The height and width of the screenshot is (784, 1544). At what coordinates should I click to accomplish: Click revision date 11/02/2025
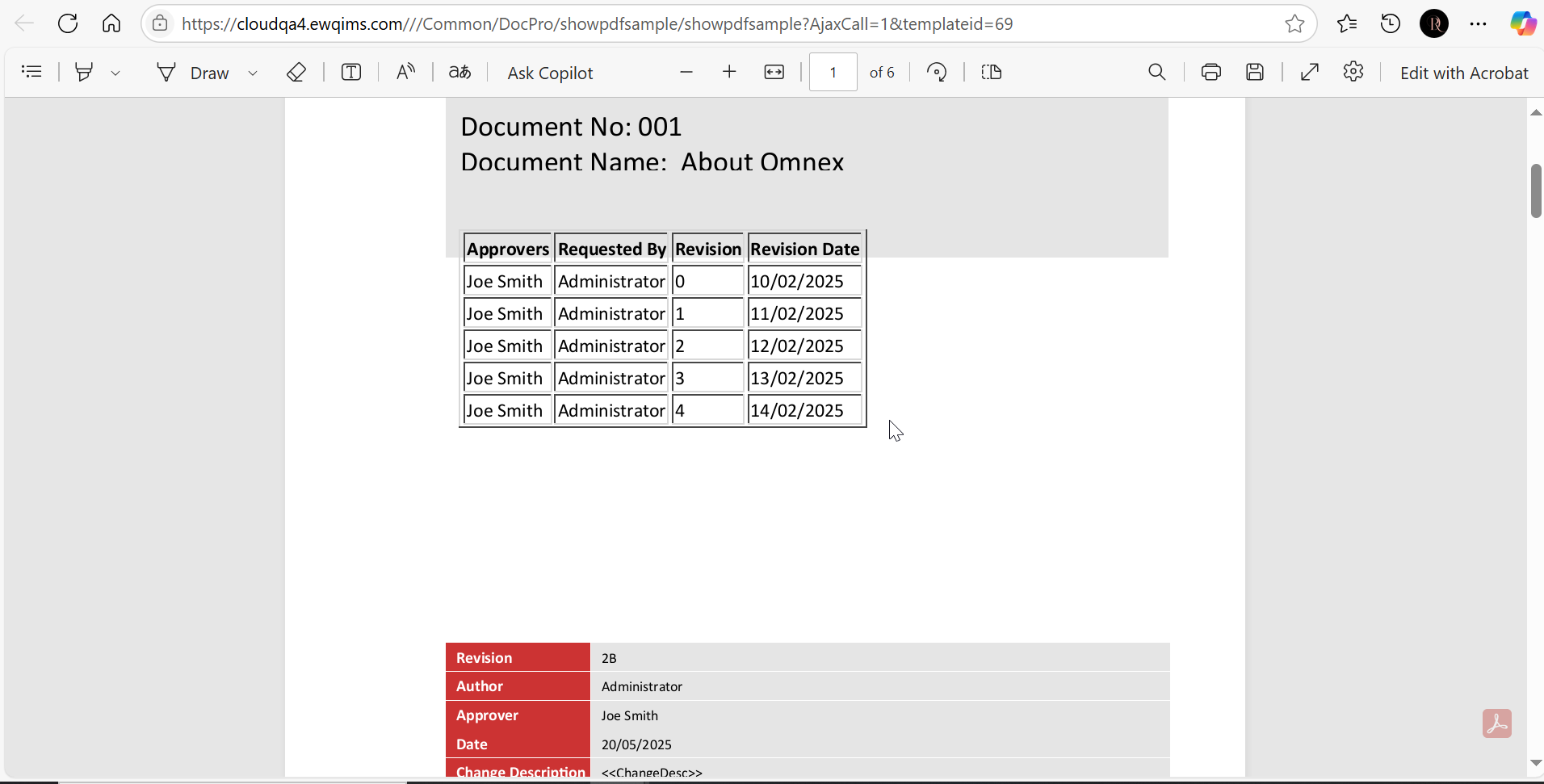click(x=797, y=313)
